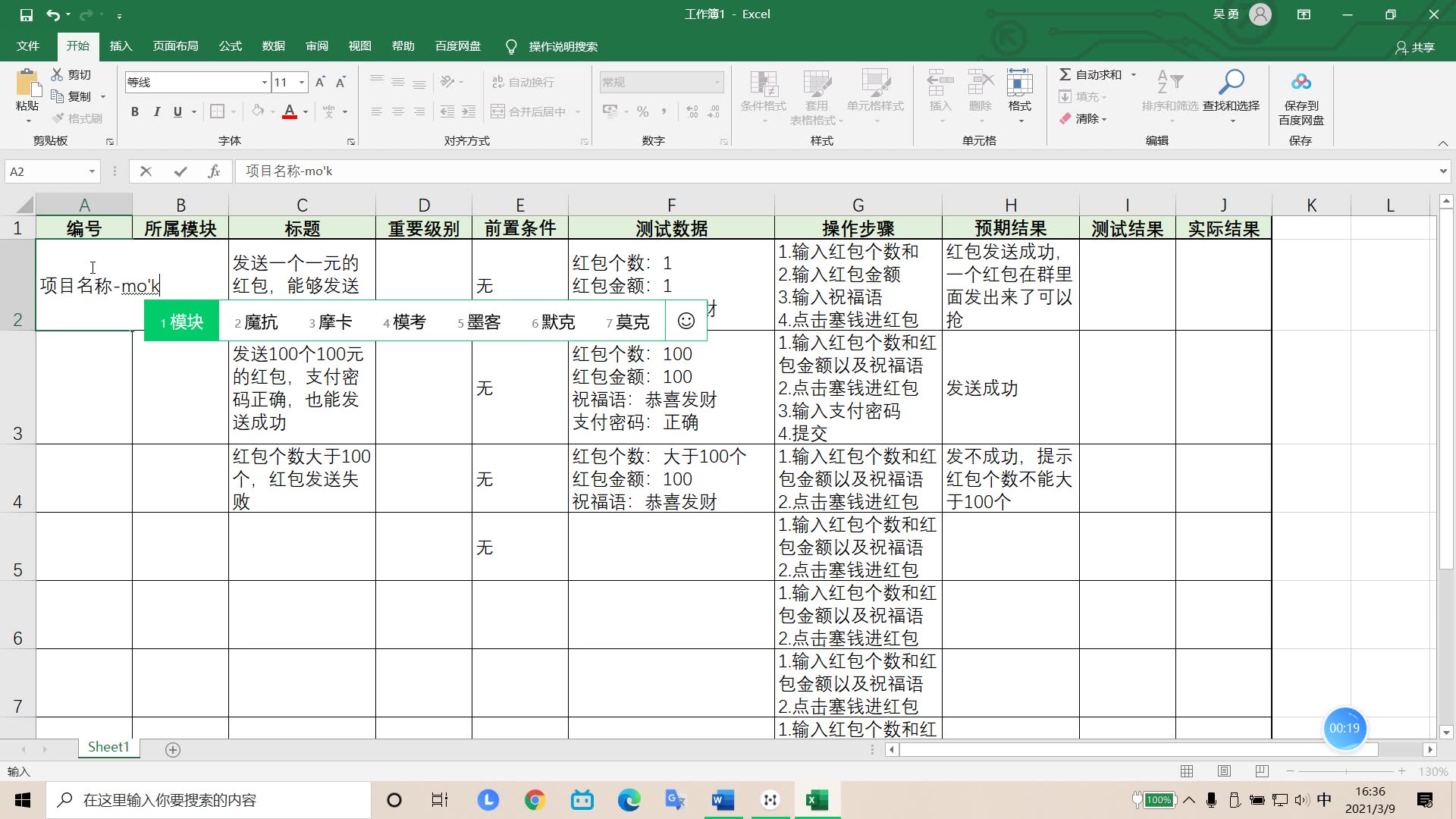Switch to Page Layout view in status bar

pos(1224,771)
